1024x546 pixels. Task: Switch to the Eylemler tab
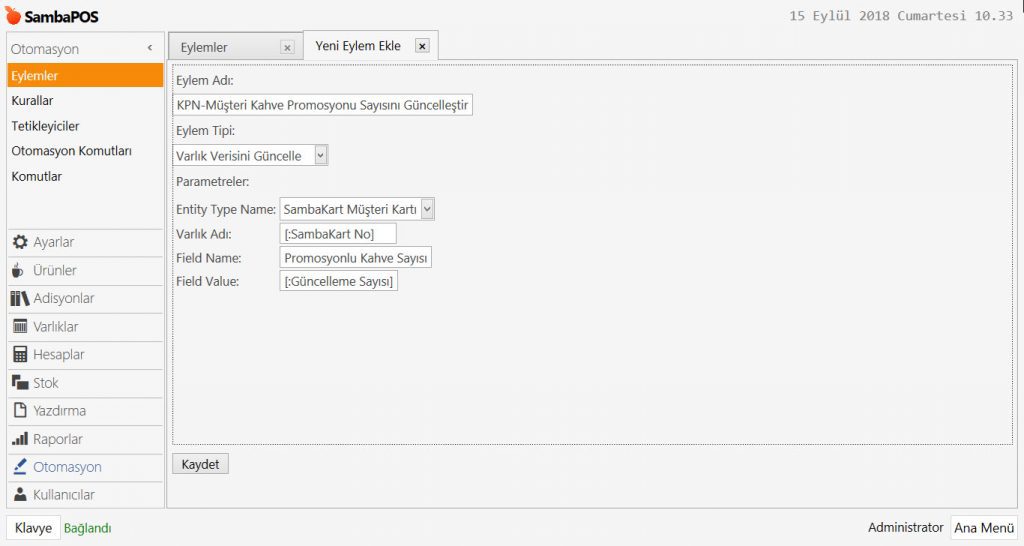point(204,47)
